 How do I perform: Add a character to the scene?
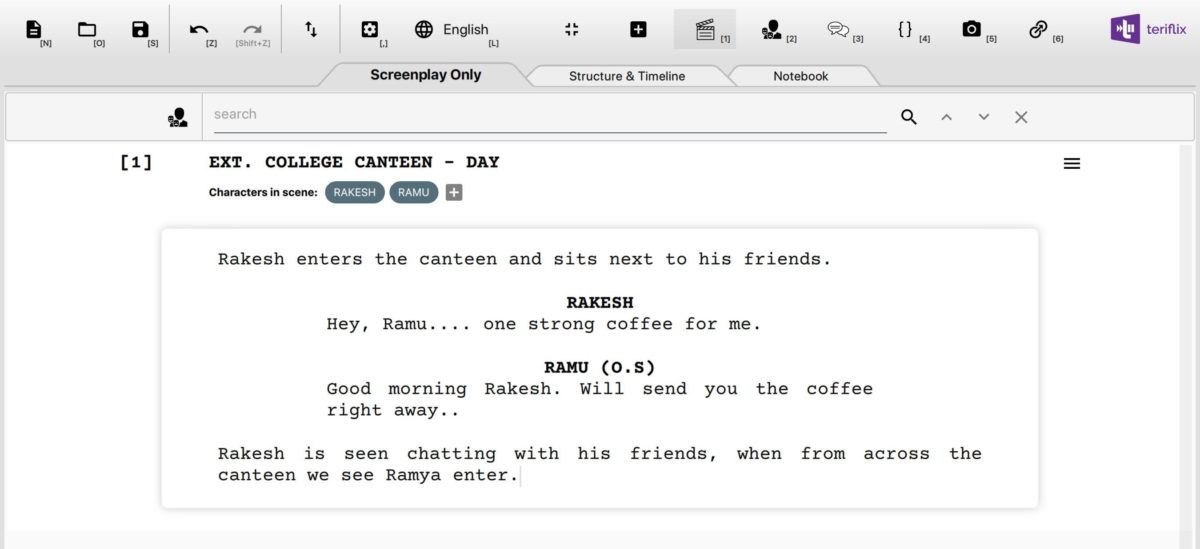(x=454, y=193)
